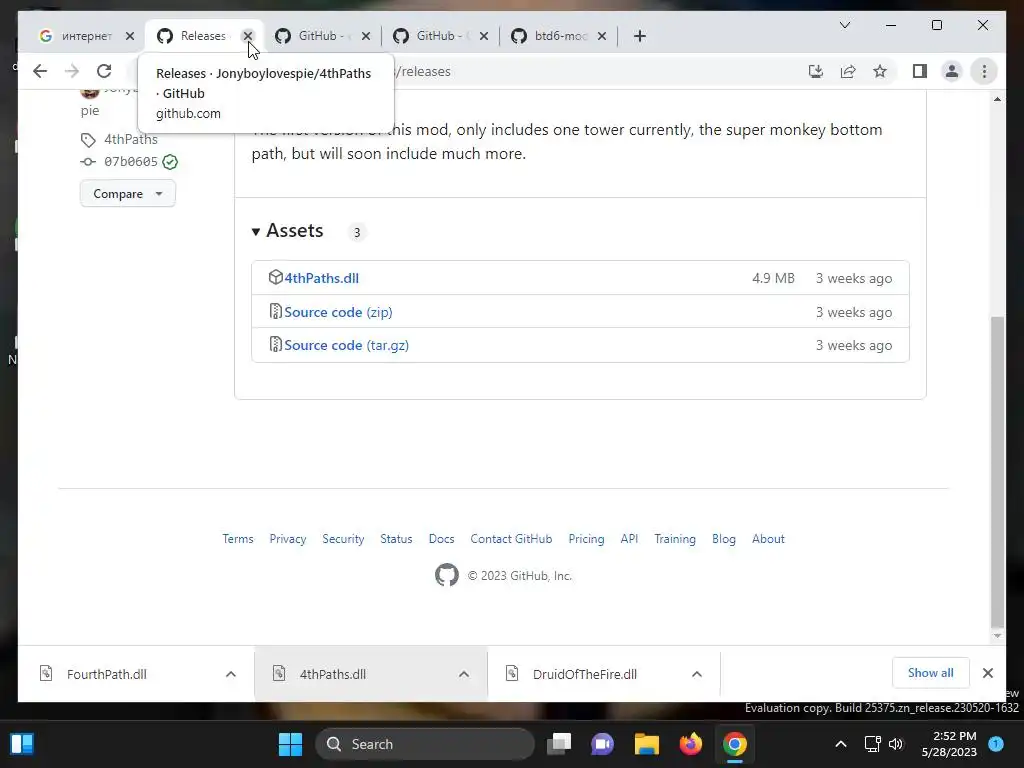This screenshot has height=768, width=1024.
Task: Expand options for FourthPath.dll download
Action: point(231,674)
